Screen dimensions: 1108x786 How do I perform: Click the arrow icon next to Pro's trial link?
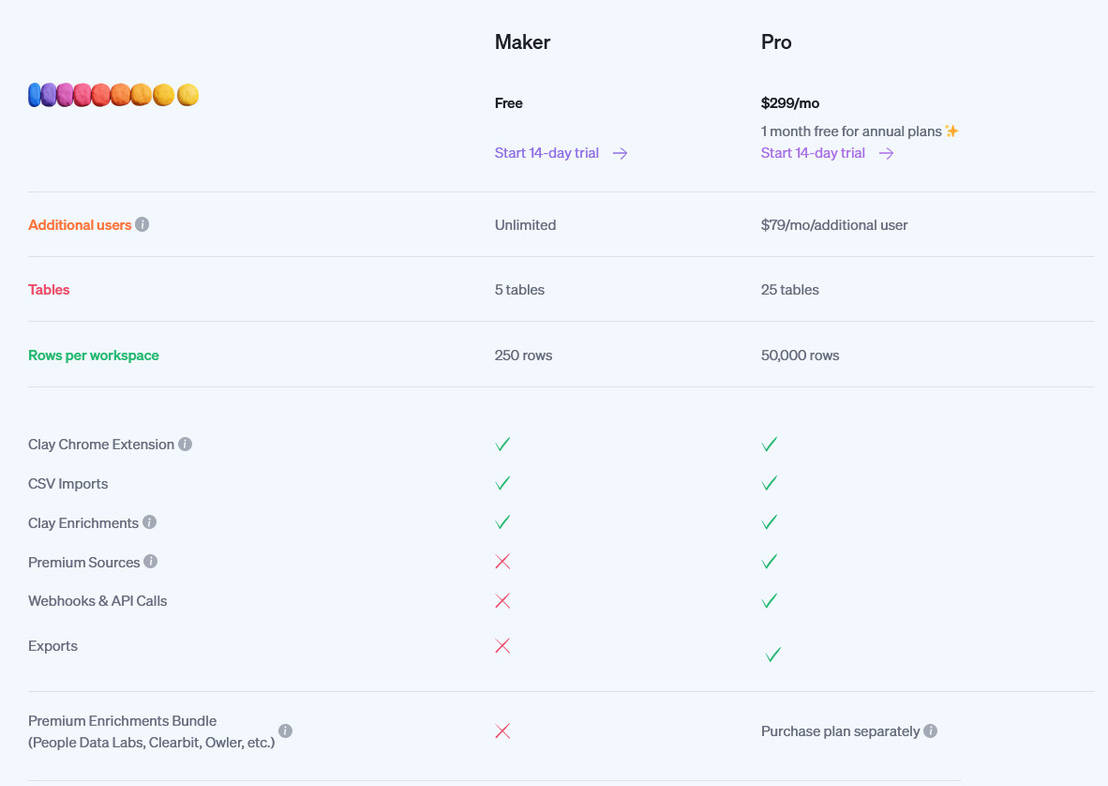[x=886, y=153]
